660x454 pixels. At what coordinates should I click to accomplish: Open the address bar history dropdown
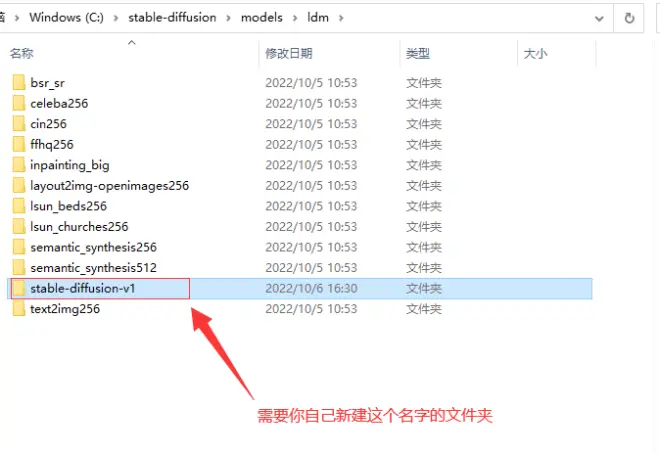point(599,19)
